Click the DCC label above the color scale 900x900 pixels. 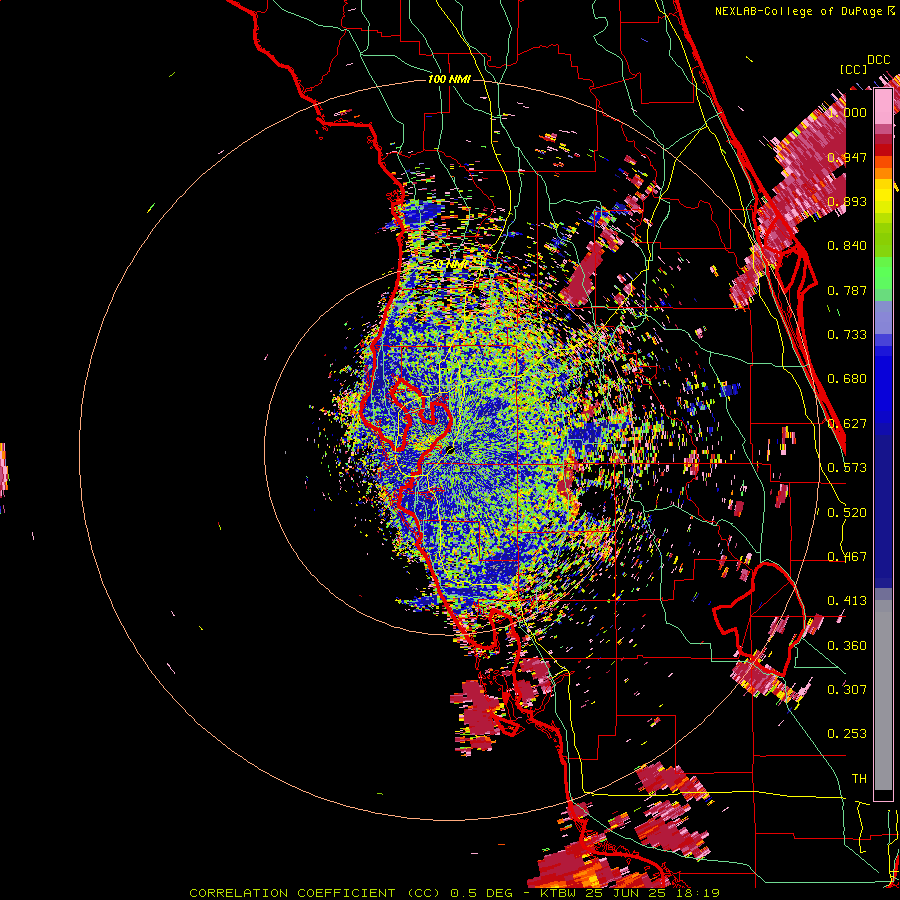coord(878,60)
